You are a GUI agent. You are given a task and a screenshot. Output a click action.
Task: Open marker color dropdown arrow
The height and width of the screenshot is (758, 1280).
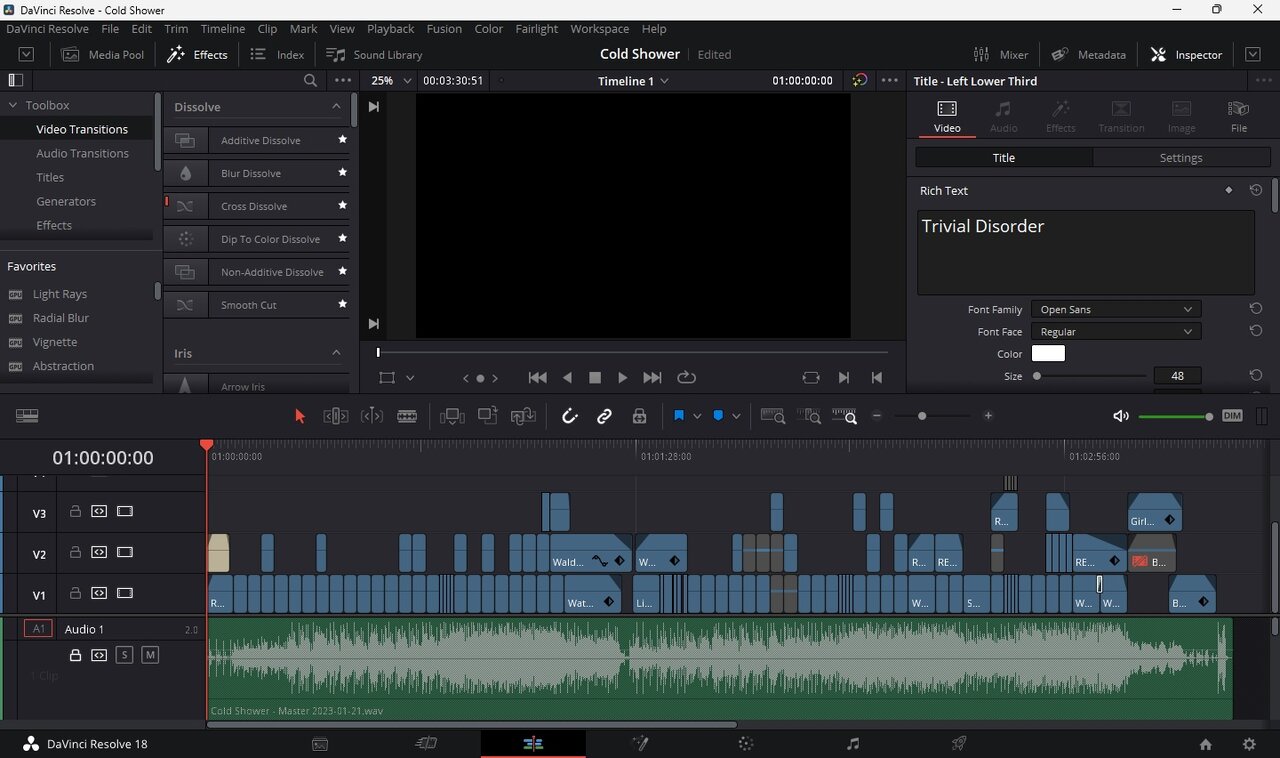click(x=736, y=416)
